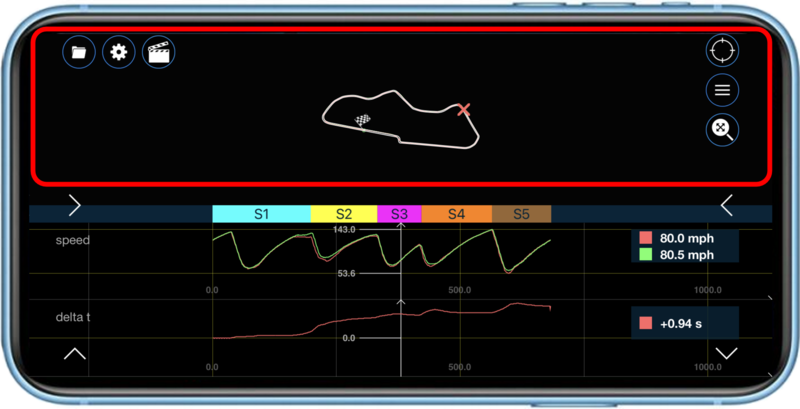
Task: Tap the zoom-to-fit magnifier icon
Action: pyautogui.click(x=722, y=130)
